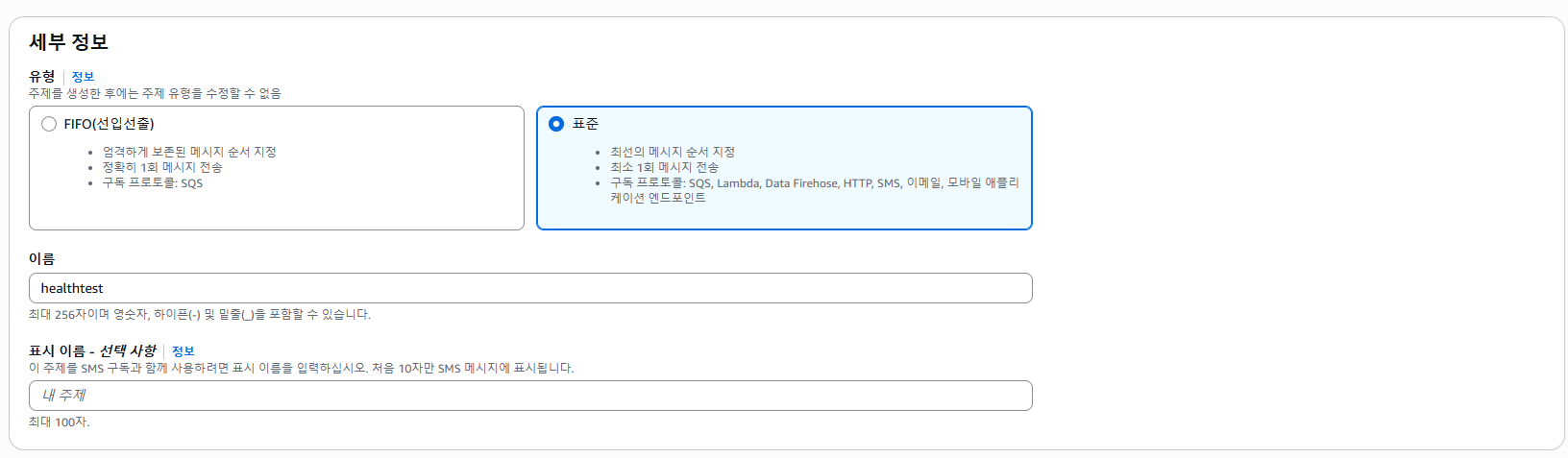
Task: Select the FIFO(선입선출) radio button
Action: (x=49, y=124)
